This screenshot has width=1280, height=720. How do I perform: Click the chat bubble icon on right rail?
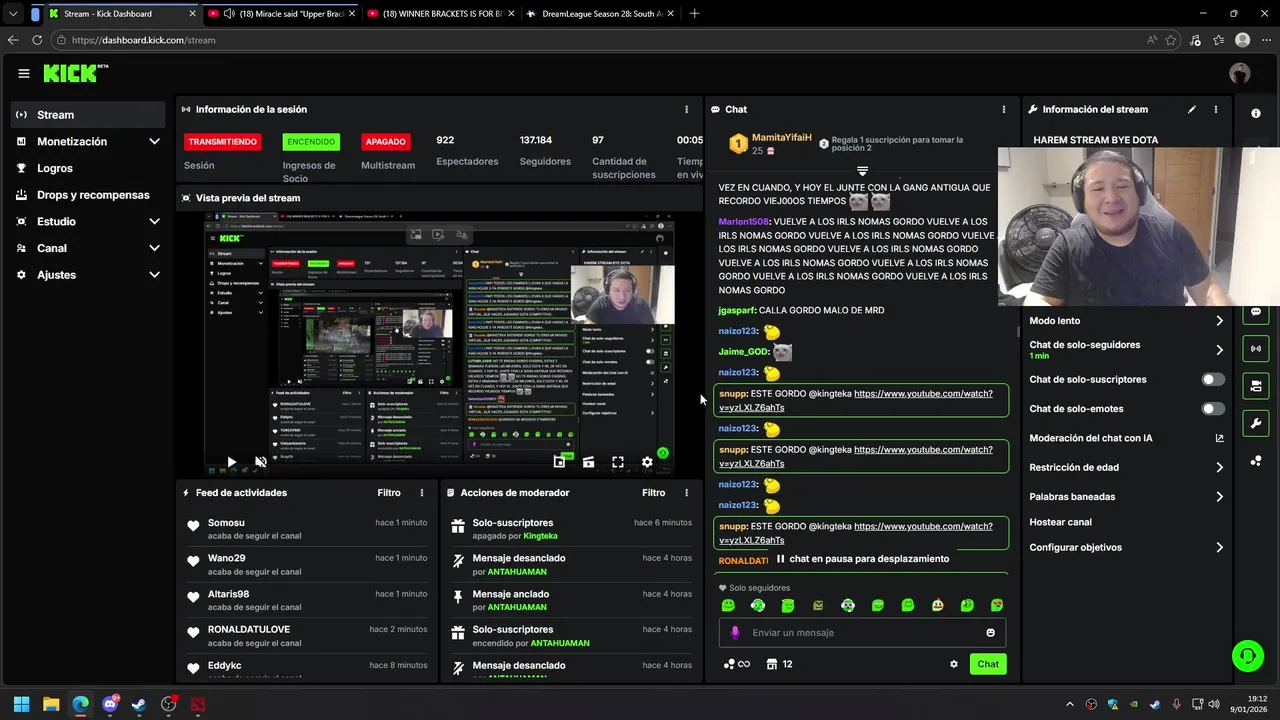pyautogui.click(x=1256, y=312)
